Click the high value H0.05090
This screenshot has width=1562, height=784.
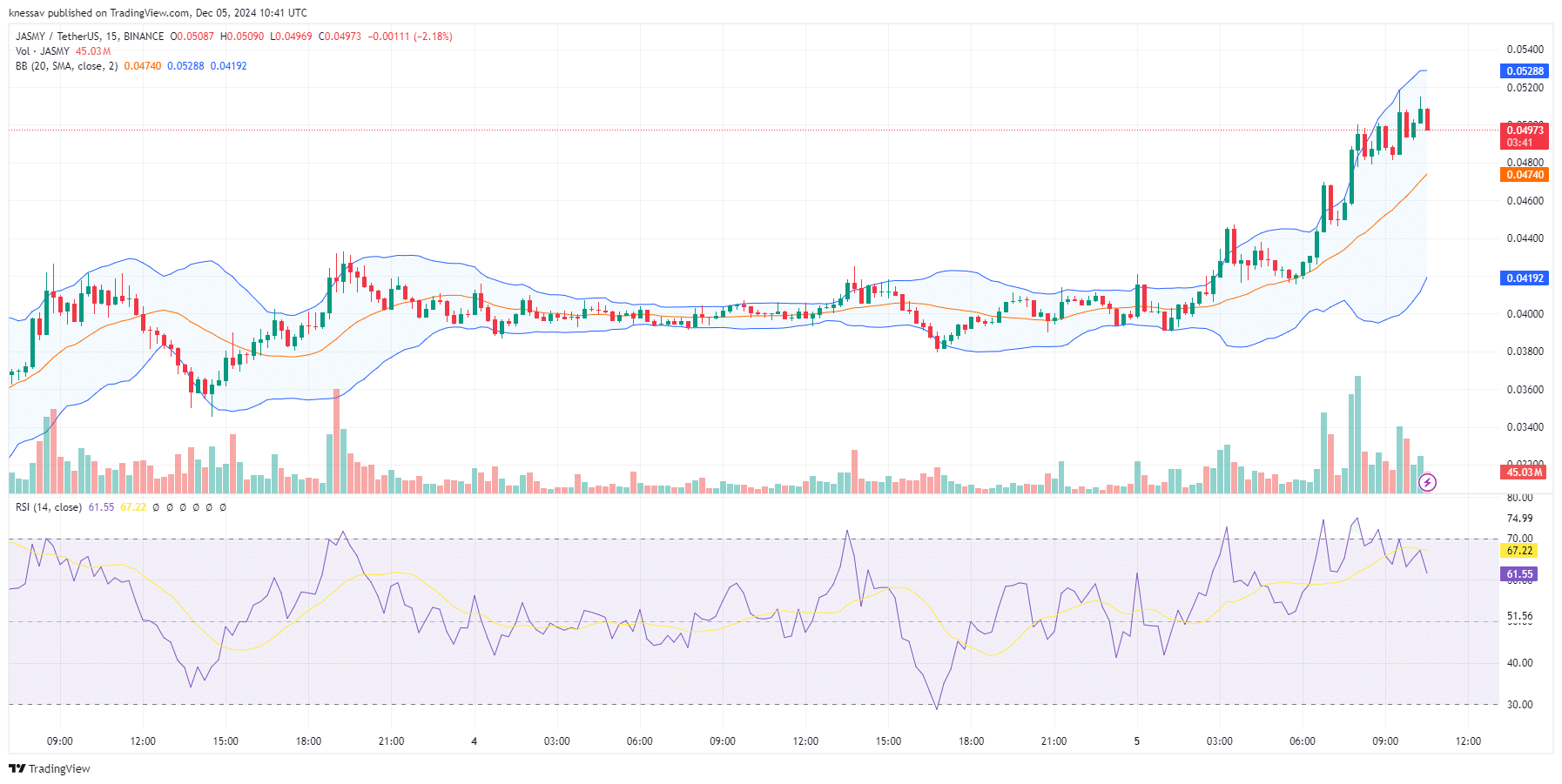click(242, 37)
